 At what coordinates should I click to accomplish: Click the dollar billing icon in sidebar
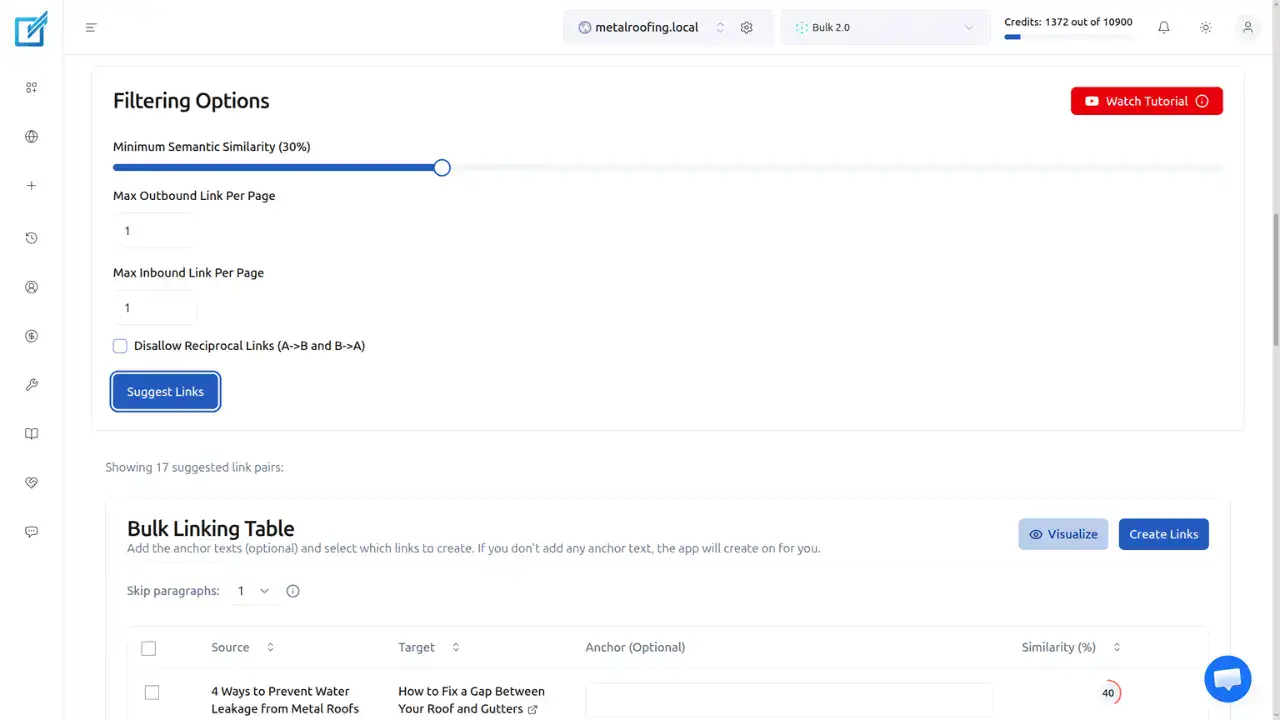point(31,336)
